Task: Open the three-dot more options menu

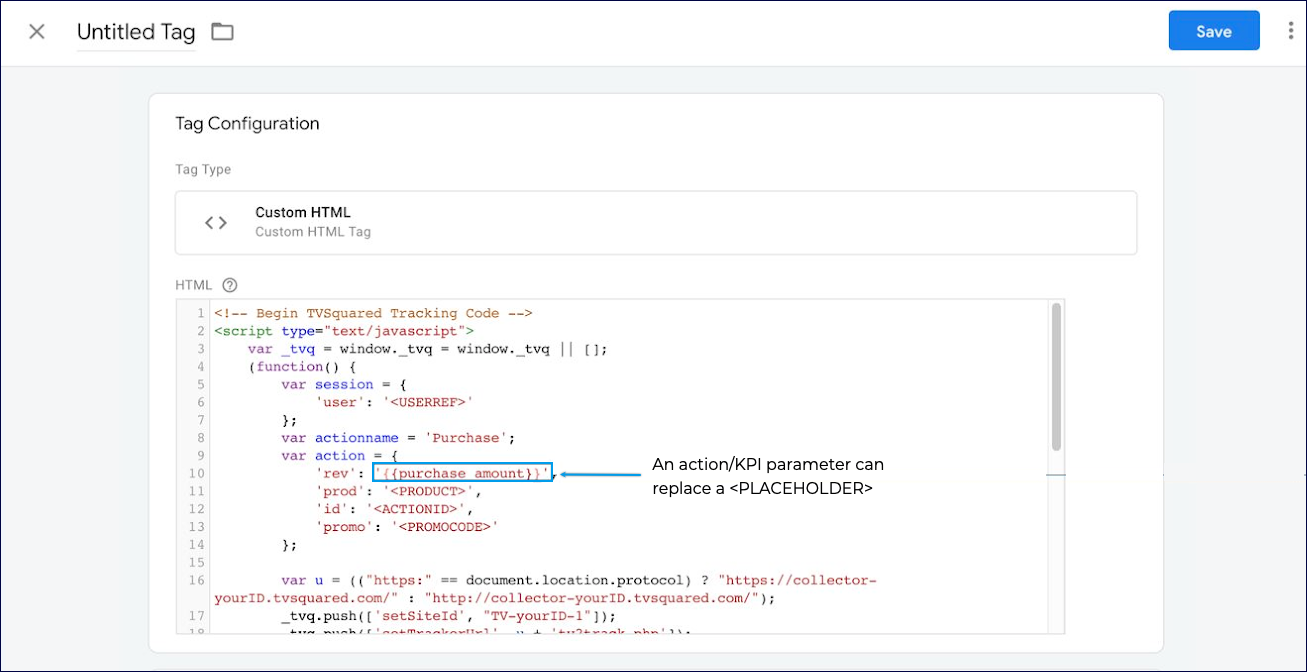Action: click(1291, 32)
